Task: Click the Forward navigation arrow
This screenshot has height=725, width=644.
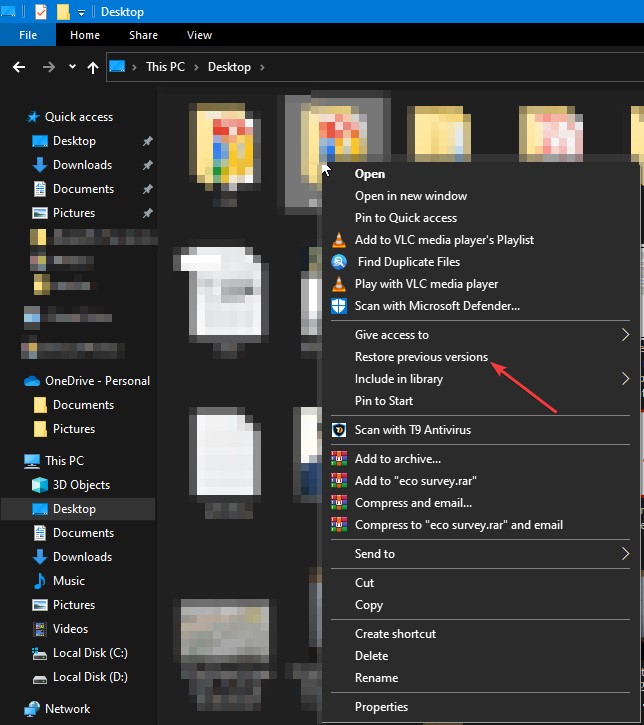Action: [49, 68]
